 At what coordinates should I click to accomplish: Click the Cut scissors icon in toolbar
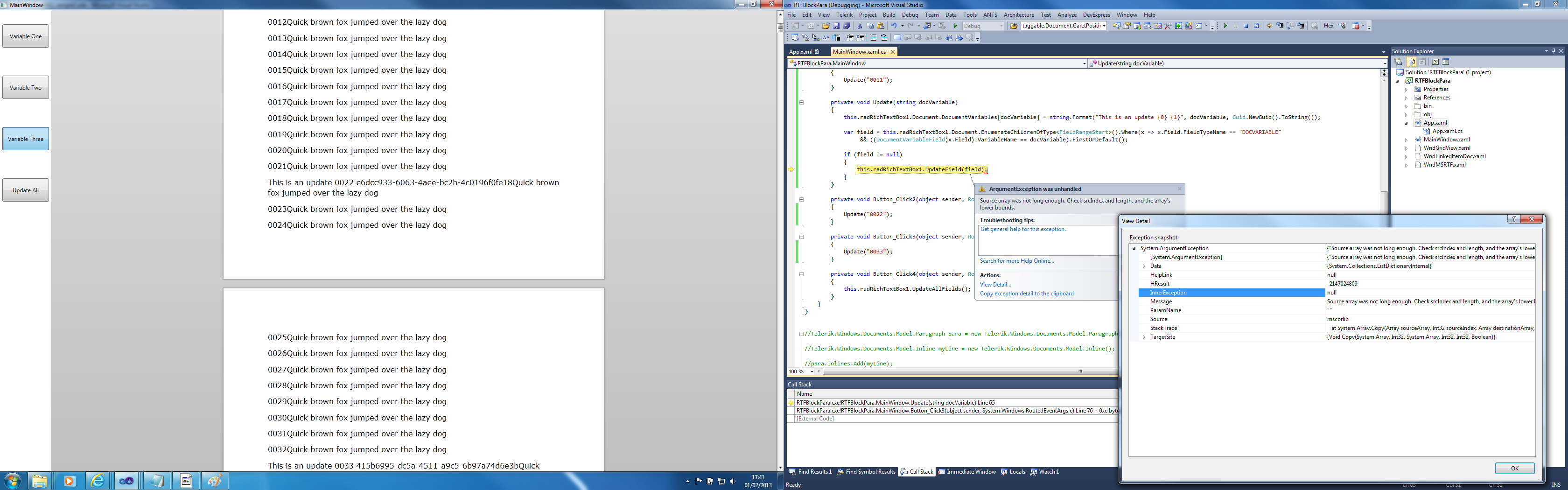tap(860, 26)
